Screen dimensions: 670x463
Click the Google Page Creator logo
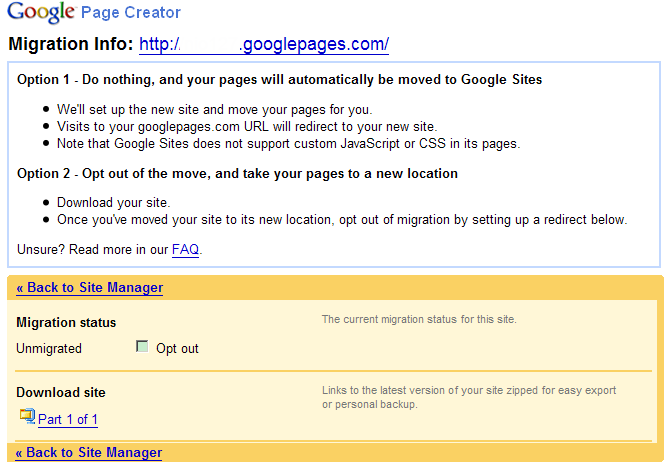94,12
